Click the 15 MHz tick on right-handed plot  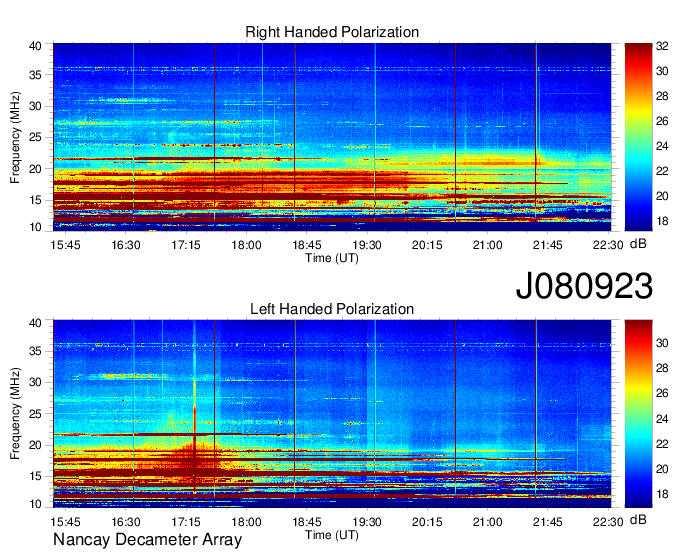click(35, 200)
